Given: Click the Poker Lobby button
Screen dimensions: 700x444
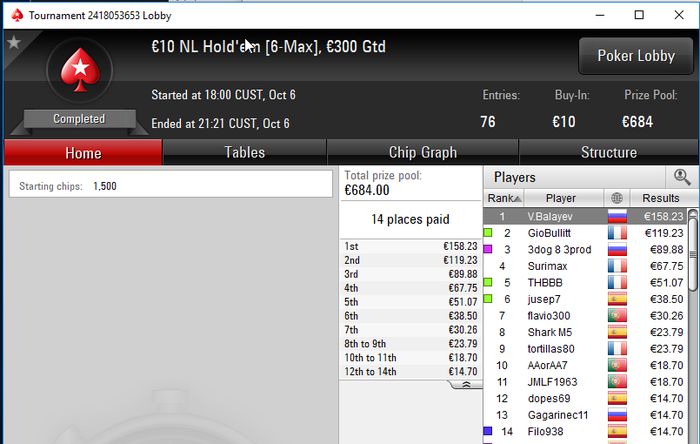Looking at the screenshot, I should tap(636, 56).
